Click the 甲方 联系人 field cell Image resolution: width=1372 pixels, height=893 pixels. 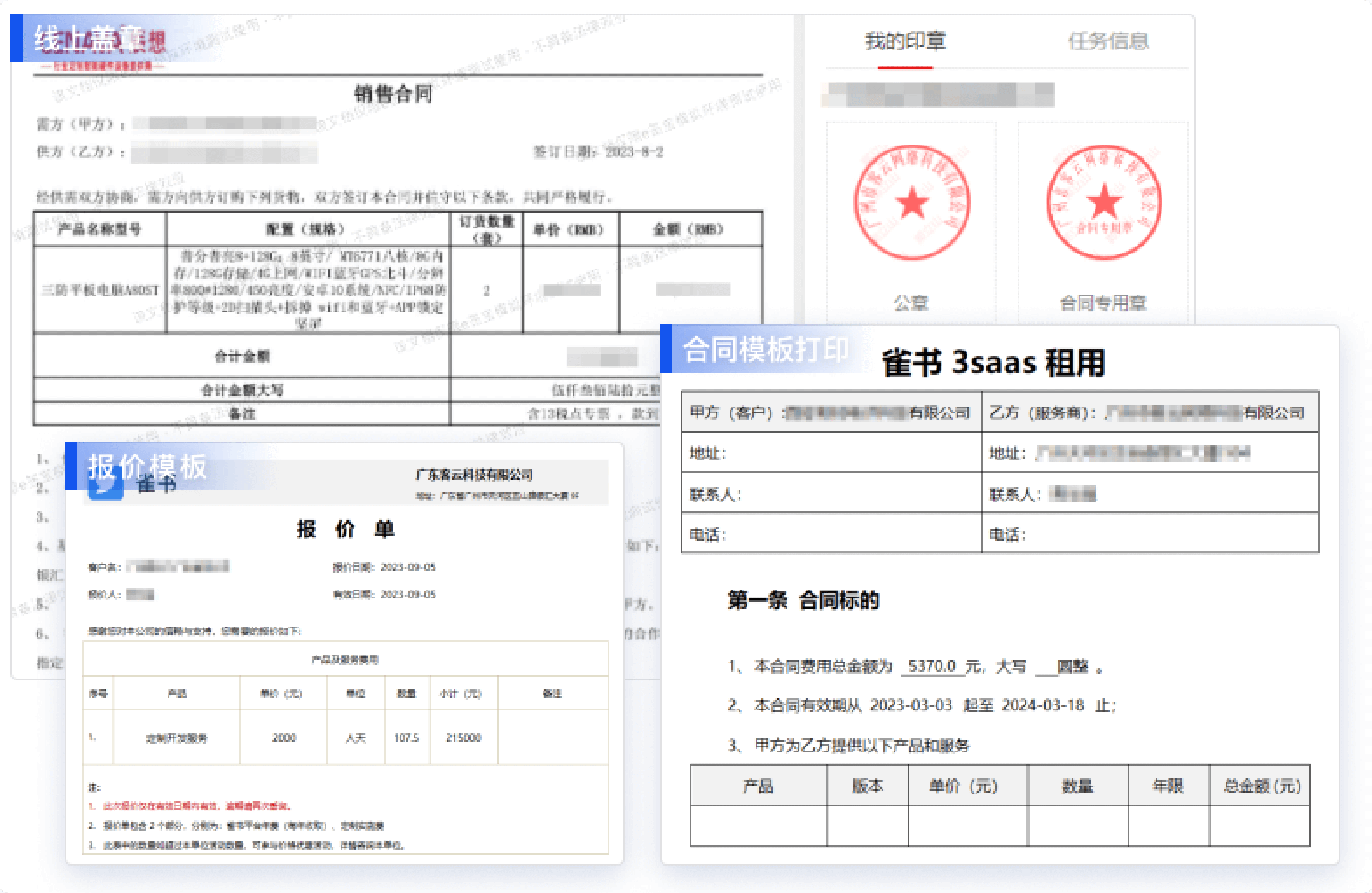[x=831, y=492]
